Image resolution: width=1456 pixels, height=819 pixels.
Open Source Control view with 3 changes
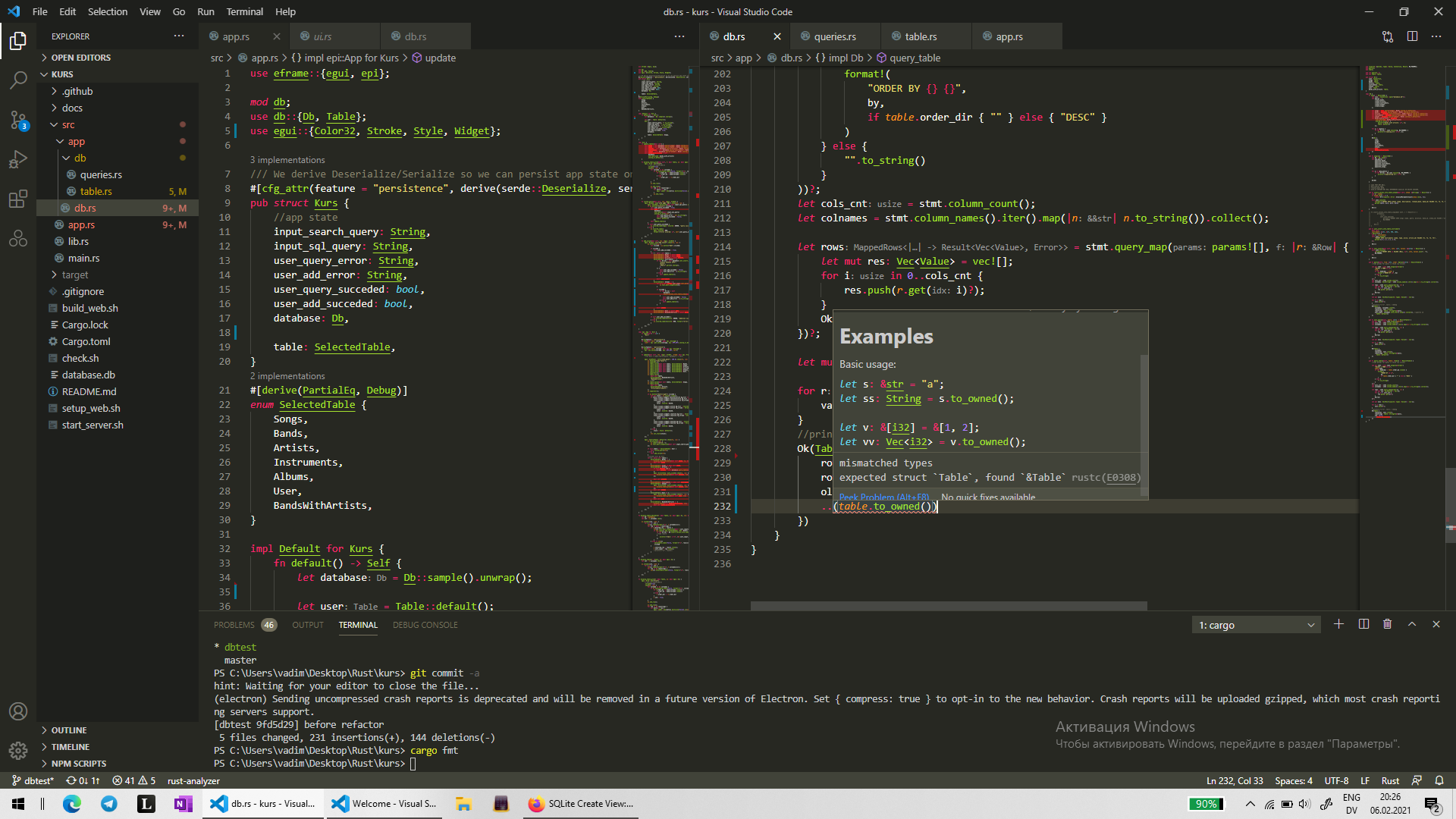18,120
